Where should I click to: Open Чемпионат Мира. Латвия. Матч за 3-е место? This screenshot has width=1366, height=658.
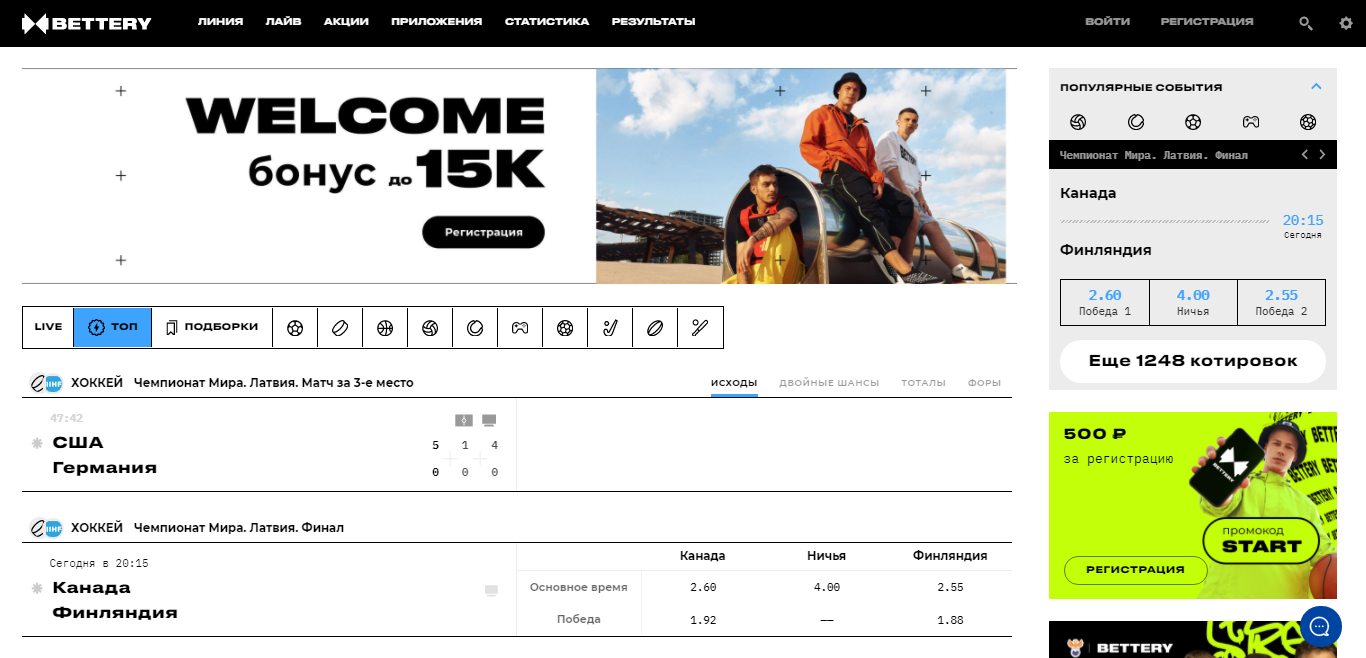tap(273, 383)
